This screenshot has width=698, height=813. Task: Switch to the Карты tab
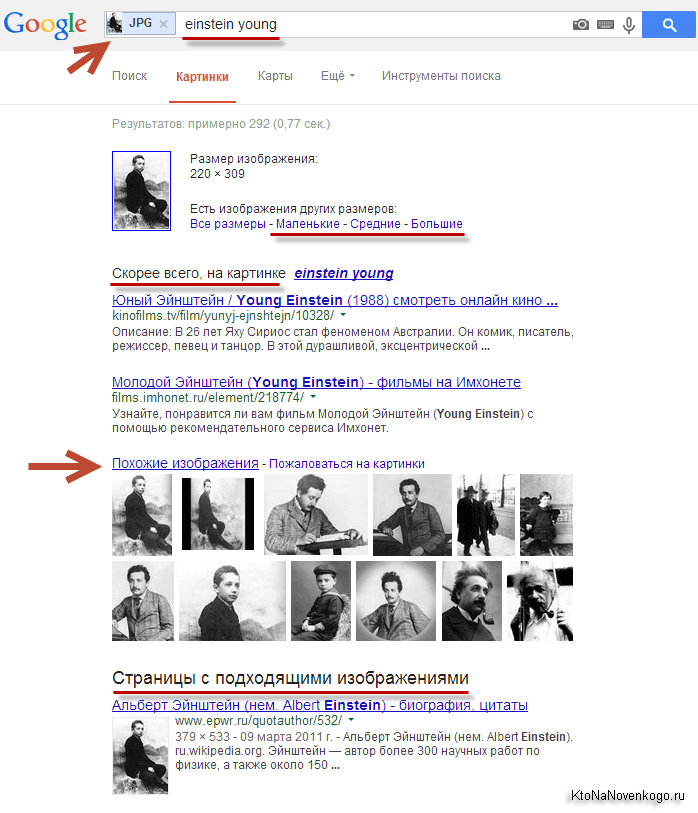pos(275,76)
